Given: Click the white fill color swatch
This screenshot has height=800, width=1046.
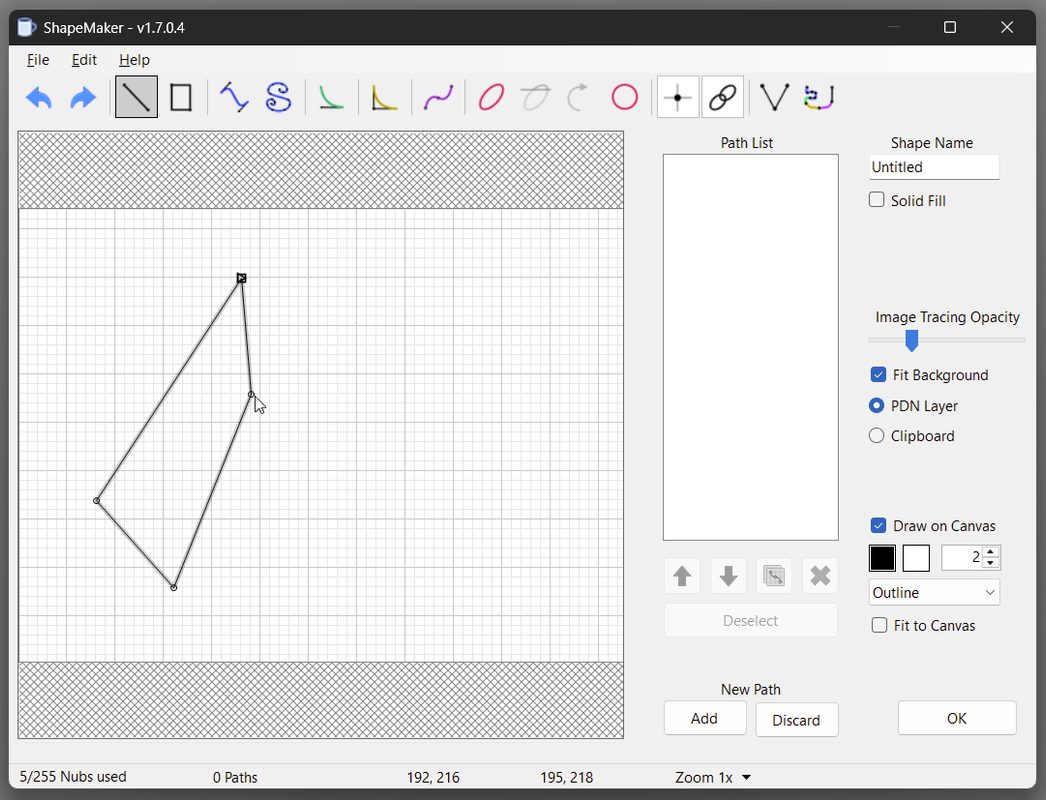Looking at the screenshot, I should 916,558.
